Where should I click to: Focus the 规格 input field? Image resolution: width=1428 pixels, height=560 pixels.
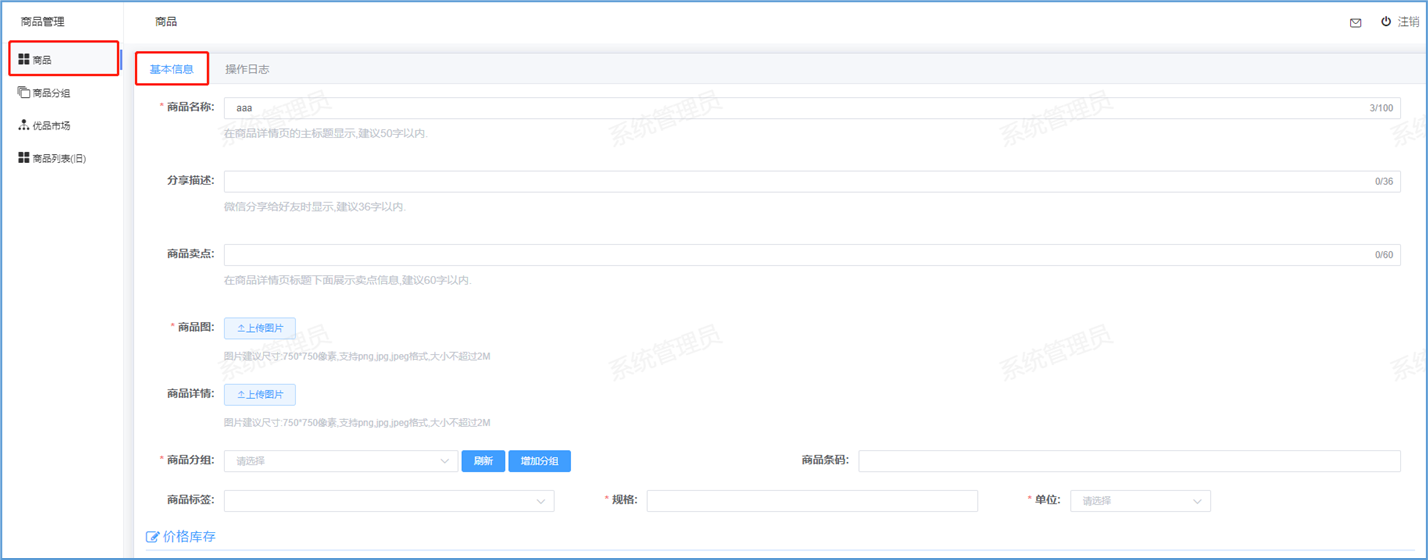(x=812, y=501)
